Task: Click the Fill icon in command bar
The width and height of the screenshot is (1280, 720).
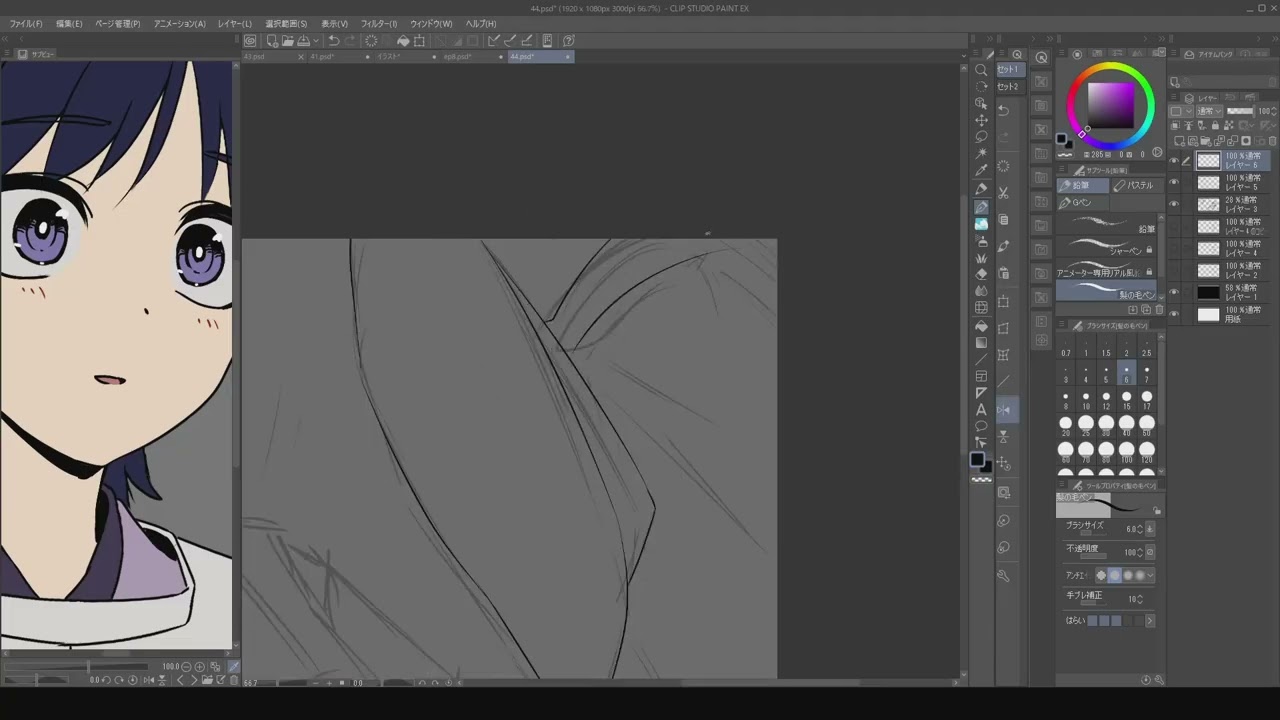Action: (403, 41)
